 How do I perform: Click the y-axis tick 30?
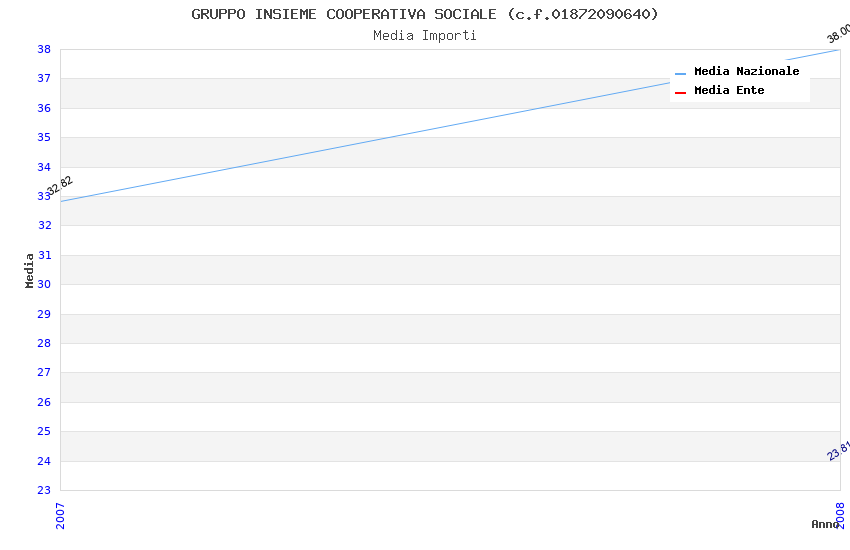(44, 284)
